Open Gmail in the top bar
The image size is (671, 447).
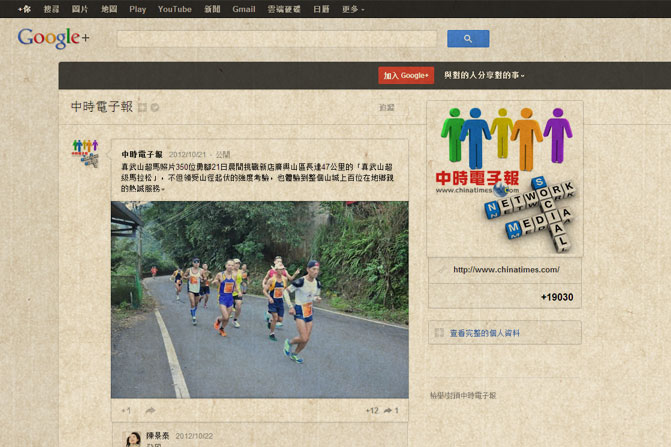click(x=244, y=9)
